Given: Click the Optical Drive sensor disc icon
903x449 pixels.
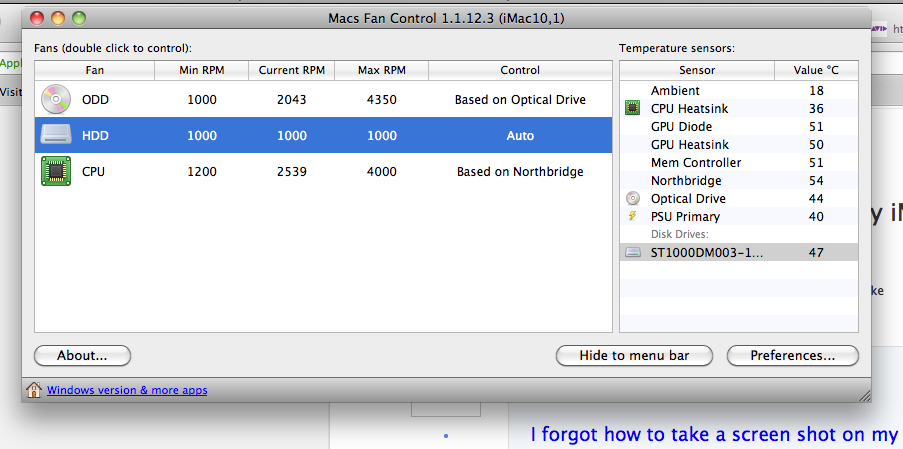Looking at the screenshot, I should tap(633, 199).
